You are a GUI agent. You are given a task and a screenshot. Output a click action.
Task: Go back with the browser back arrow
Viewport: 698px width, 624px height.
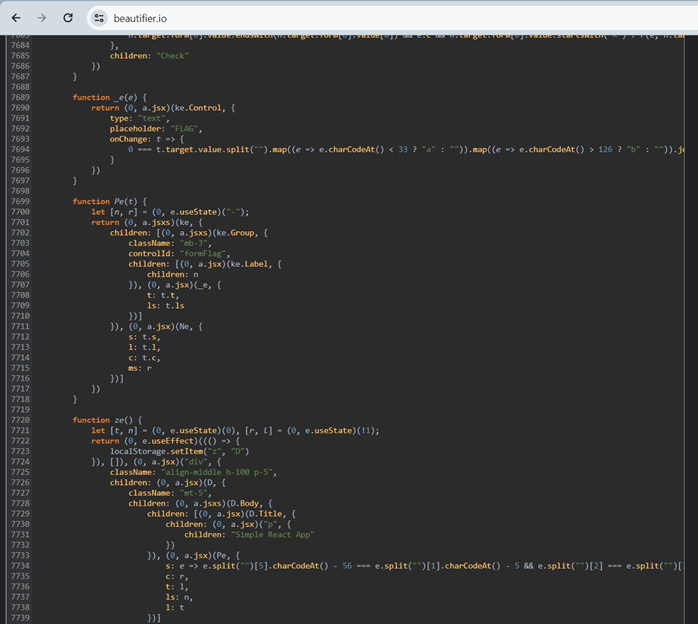[x=16, y=18]
